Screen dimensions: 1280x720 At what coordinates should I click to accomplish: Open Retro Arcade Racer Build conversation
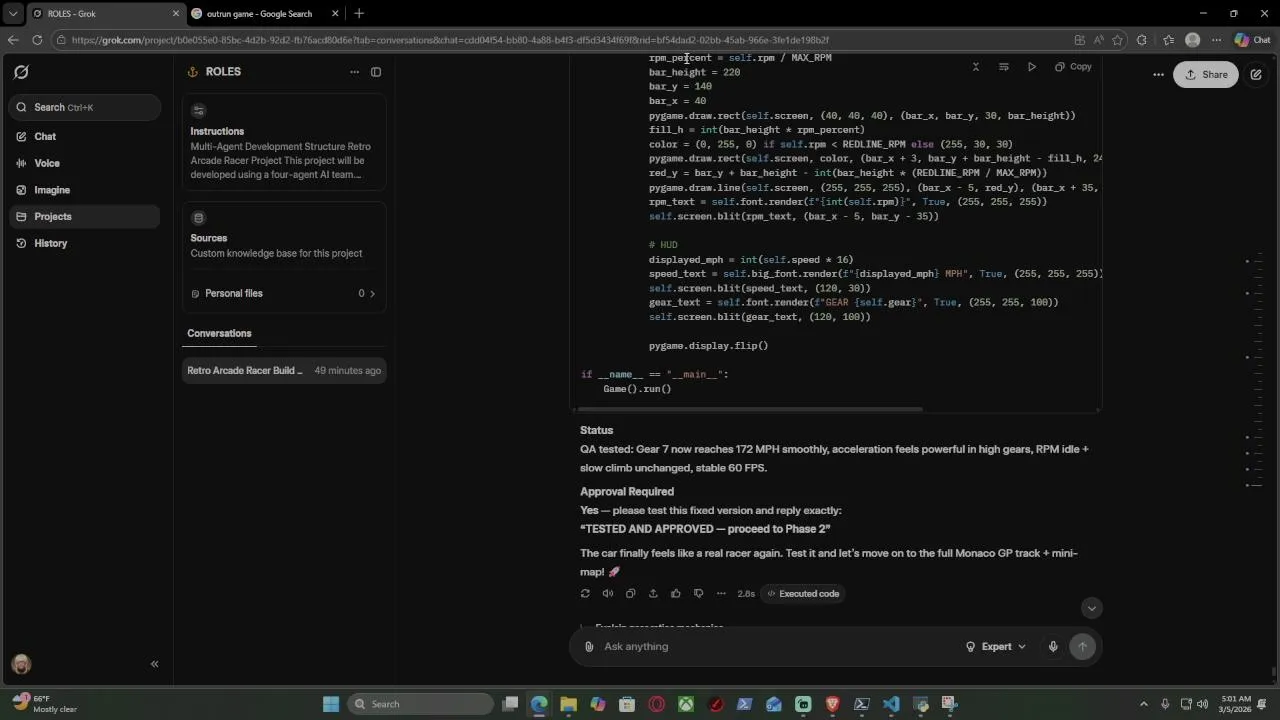(284, 370)
